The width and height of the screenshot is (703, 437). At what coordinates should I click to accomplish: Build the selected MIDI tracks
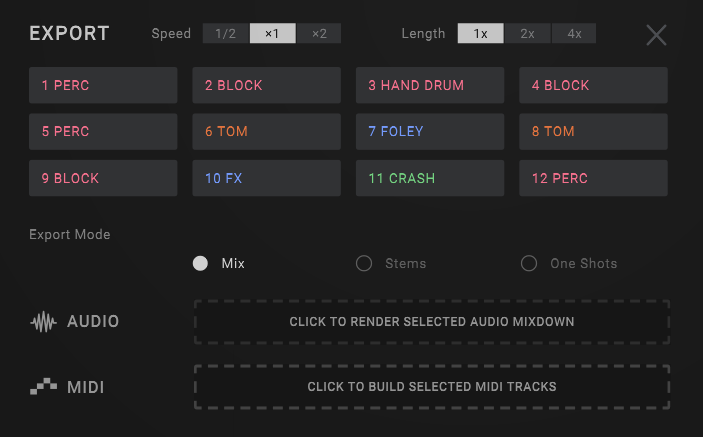click(x=431, y=386)
